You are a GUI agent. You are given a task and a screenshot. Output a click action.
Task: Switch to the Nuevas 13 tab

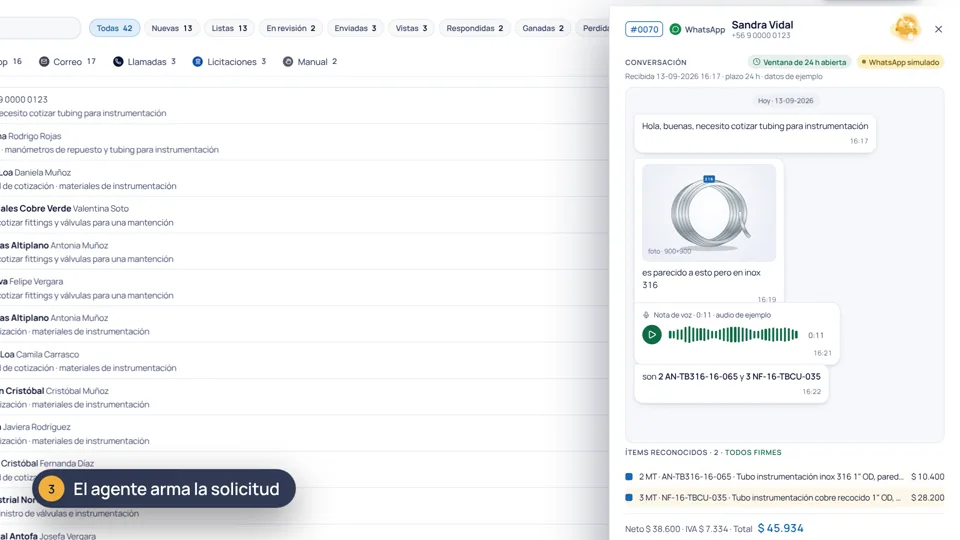pyautogui.click(x=171, y=28)
